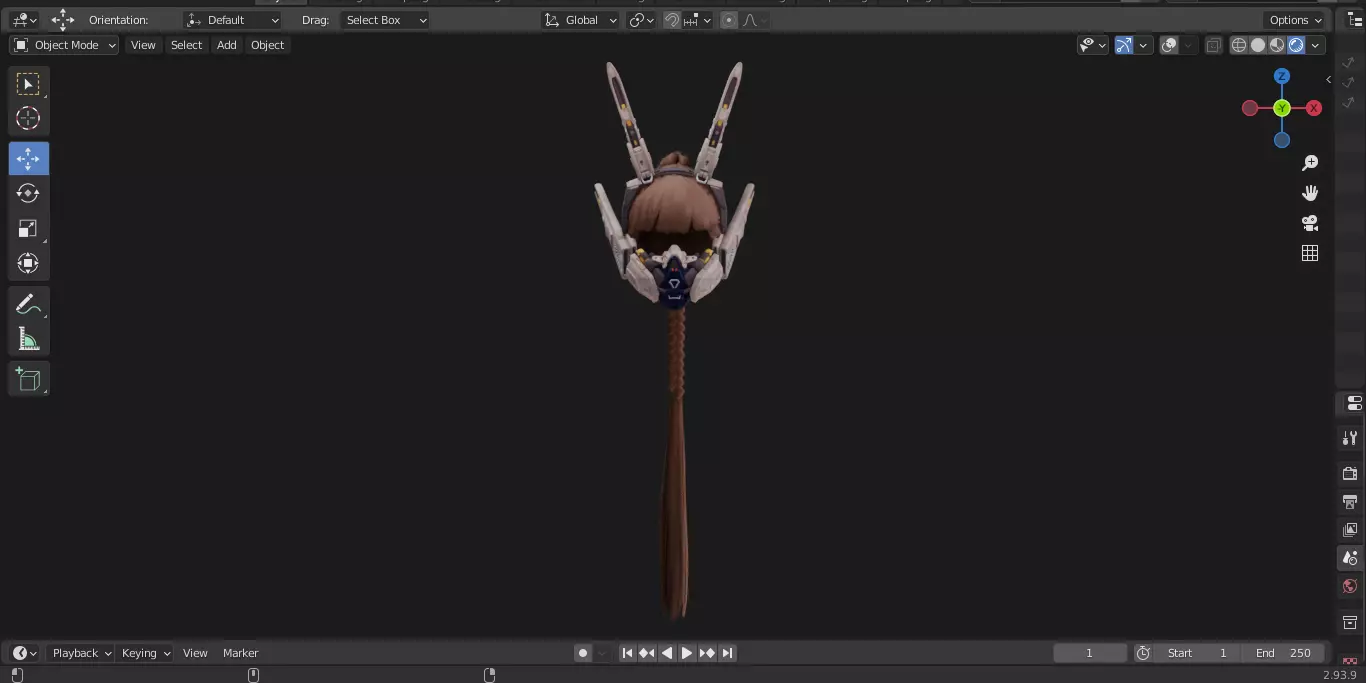Viewport: 1366px width, 683px height.
Task: Open the Object properties archive-box tab
Action: (1350, 622)
